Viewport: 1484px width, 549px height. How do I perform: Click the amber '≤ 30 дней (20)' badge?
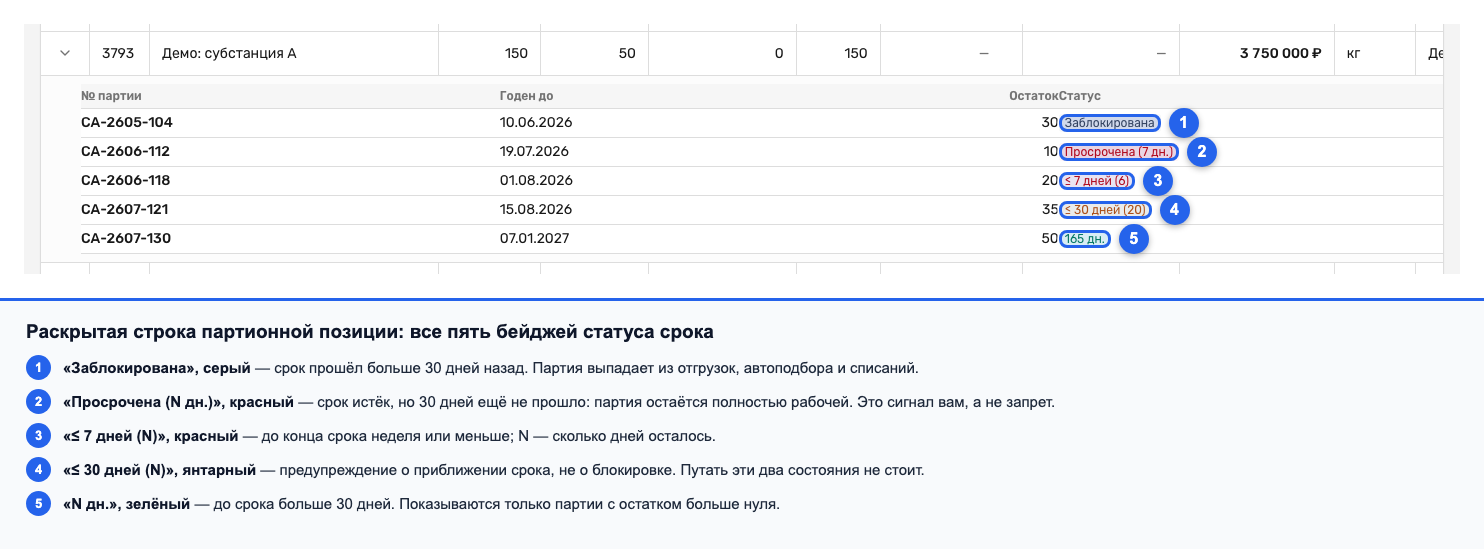tap(1105, 210)
